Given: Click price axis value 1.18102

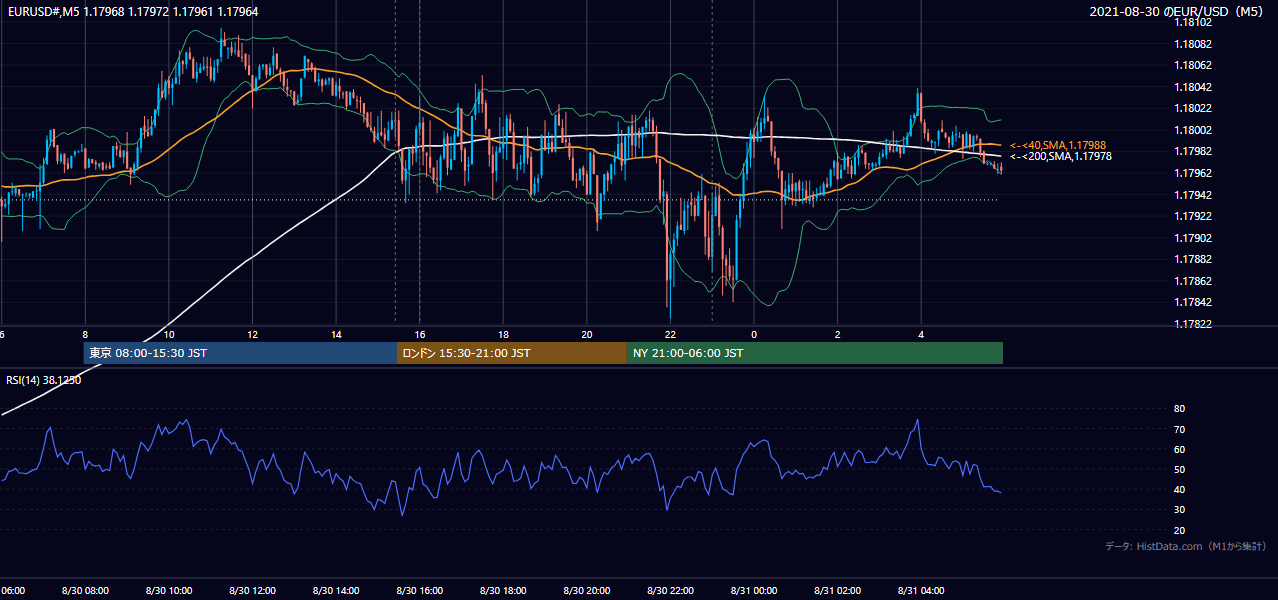Looking at the screenshot, I should [x=1193, y=23].
